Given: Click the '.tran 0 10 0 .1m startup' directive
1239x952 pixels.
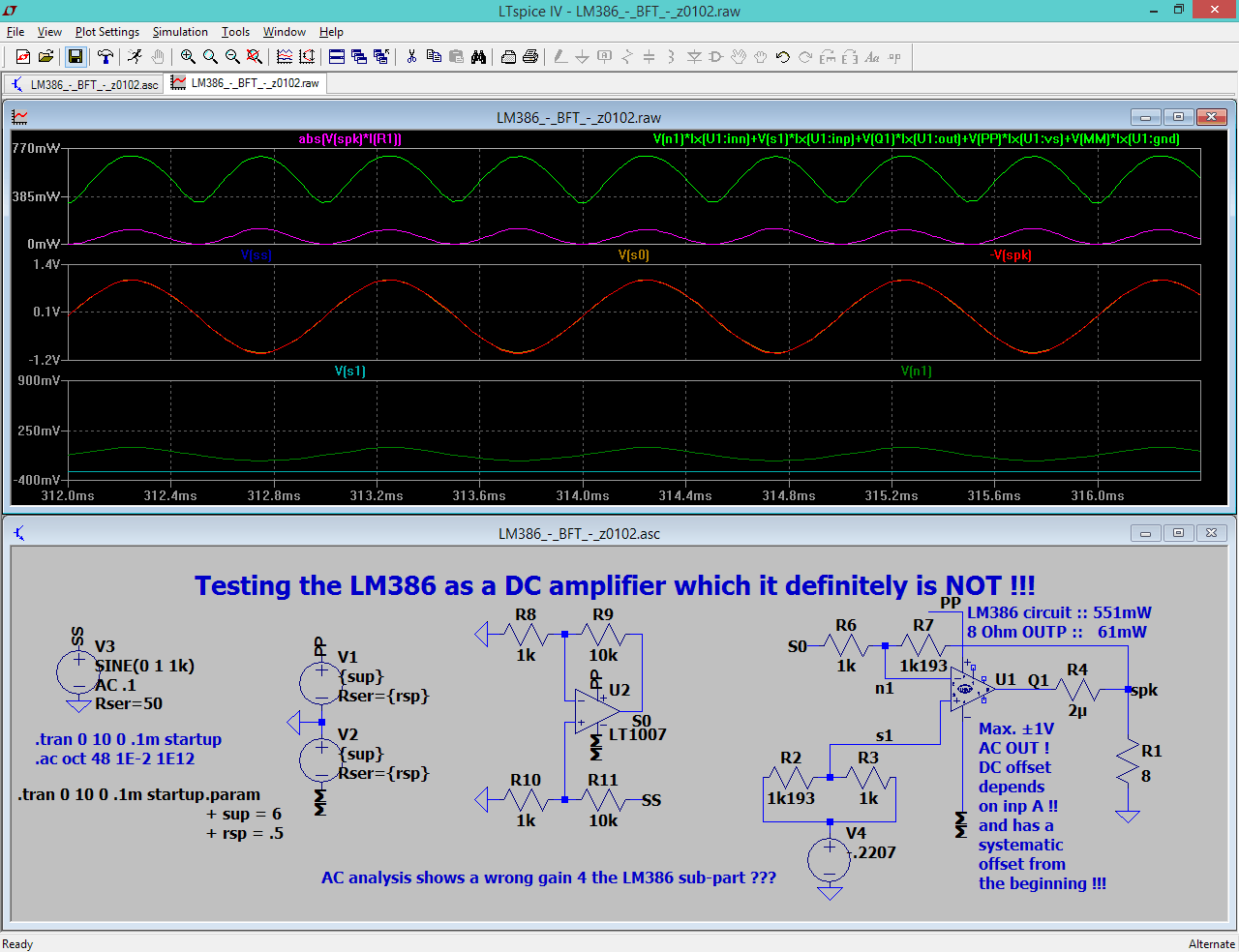Looking at the screenshot, I should pos(129,739).
